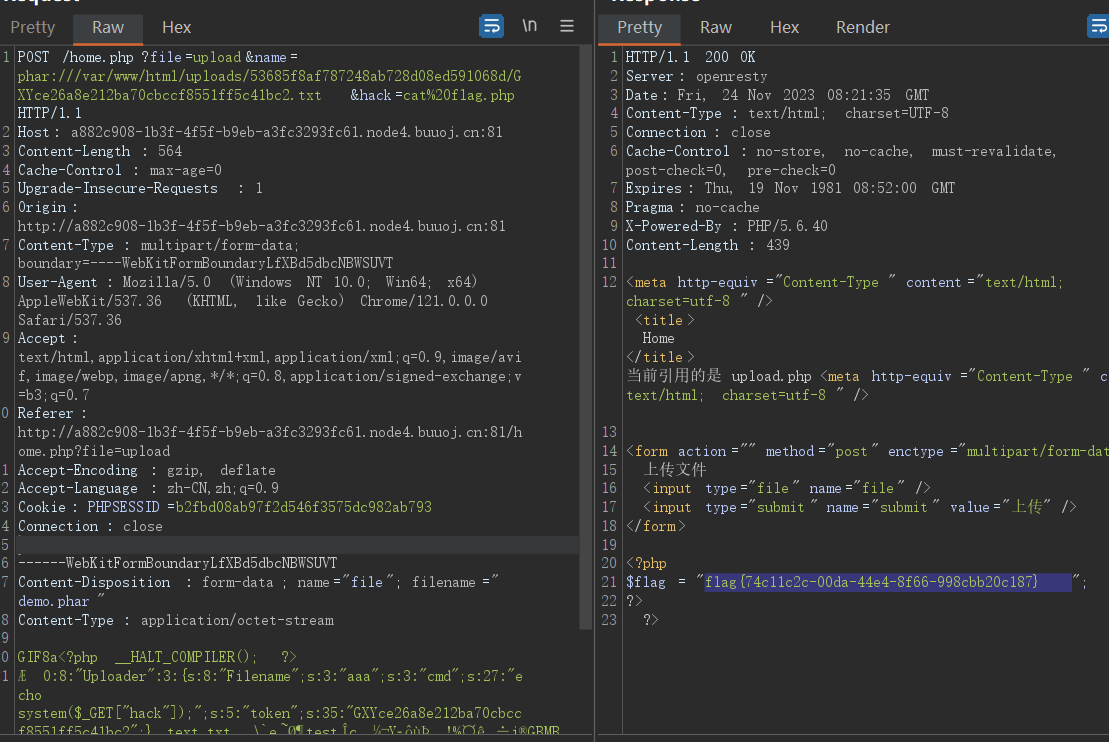
Task: Click the <?php line in response
Action: tap(646, 564)
